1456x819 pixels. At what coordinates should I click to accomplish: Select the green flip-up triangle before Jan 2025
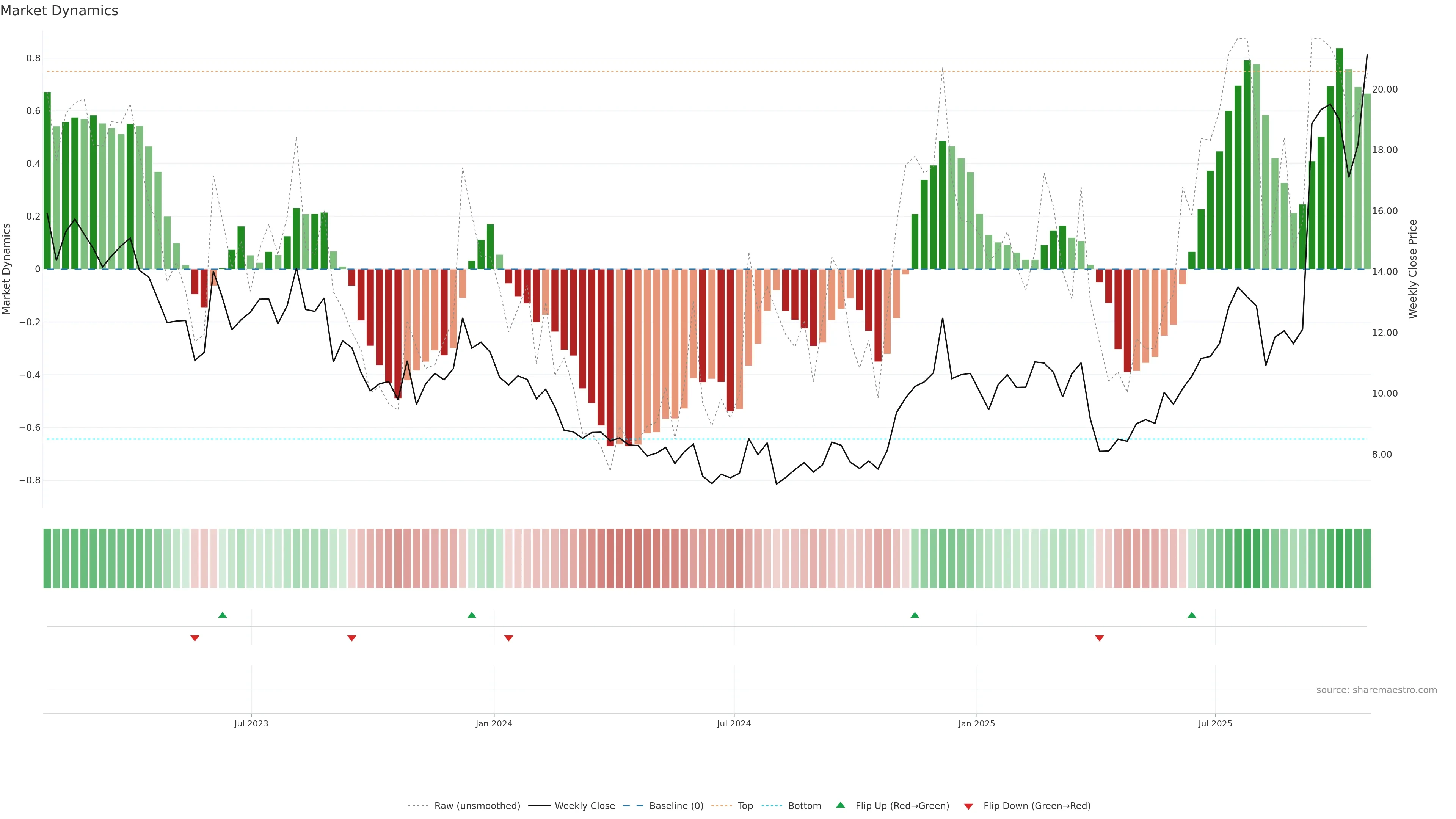tap(915, 615)
